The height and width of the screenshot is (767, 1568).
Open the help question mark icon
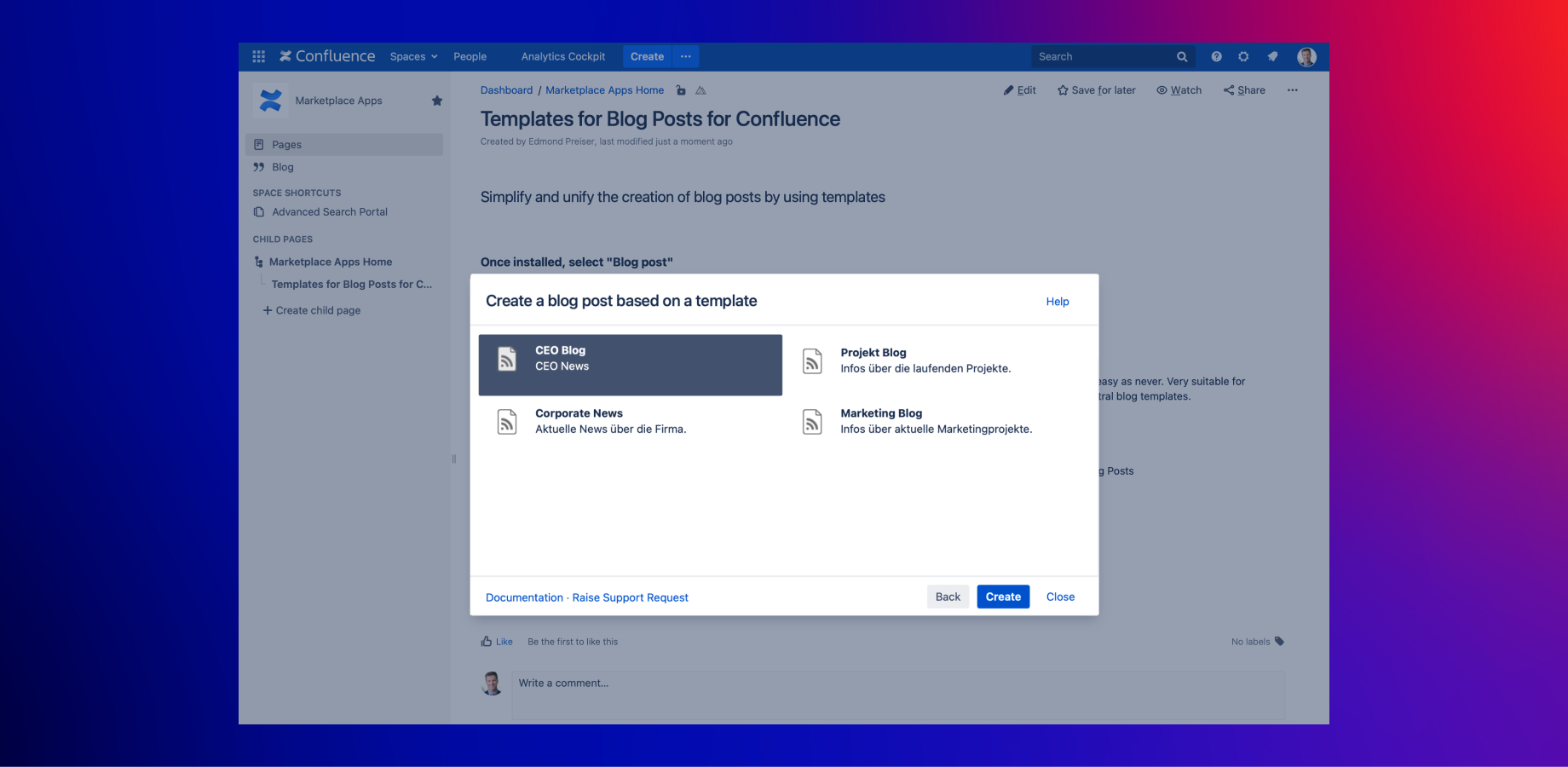click(1216, 56)
